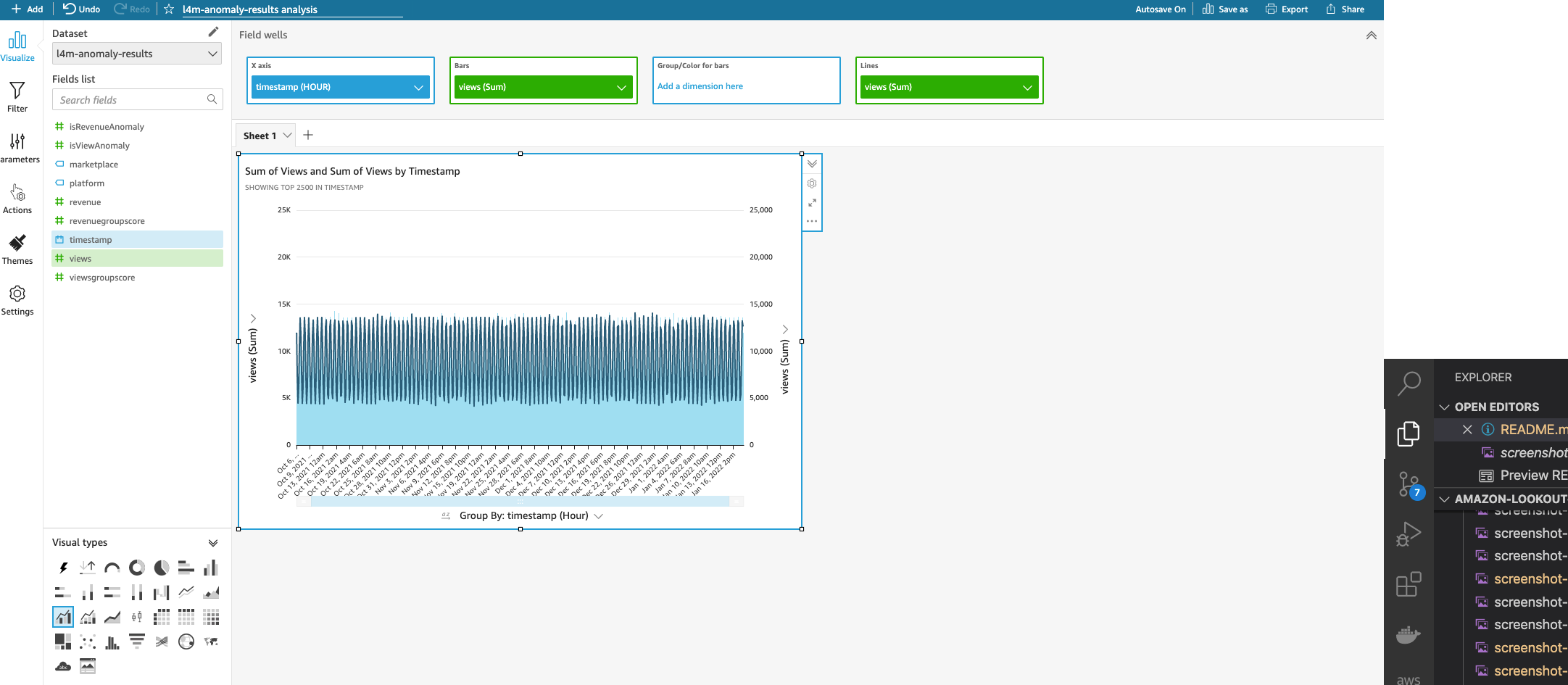Open the Actions panel
The height and width of the screenshot is (685, 1568).
click(17, 199)
